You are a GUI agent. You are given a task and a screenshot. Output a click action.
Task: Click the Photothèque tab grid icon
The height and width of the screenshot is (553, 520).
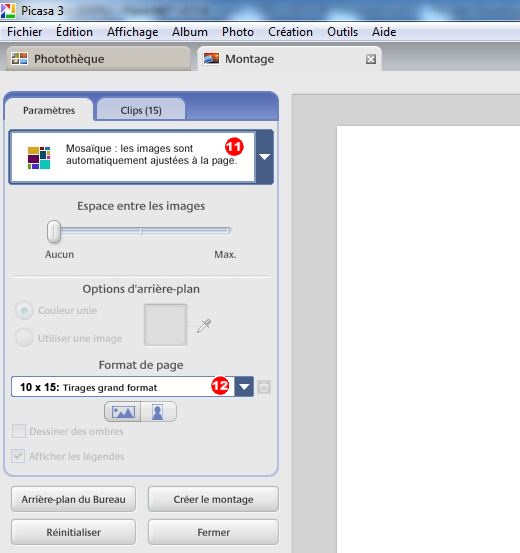coord(19,59)
